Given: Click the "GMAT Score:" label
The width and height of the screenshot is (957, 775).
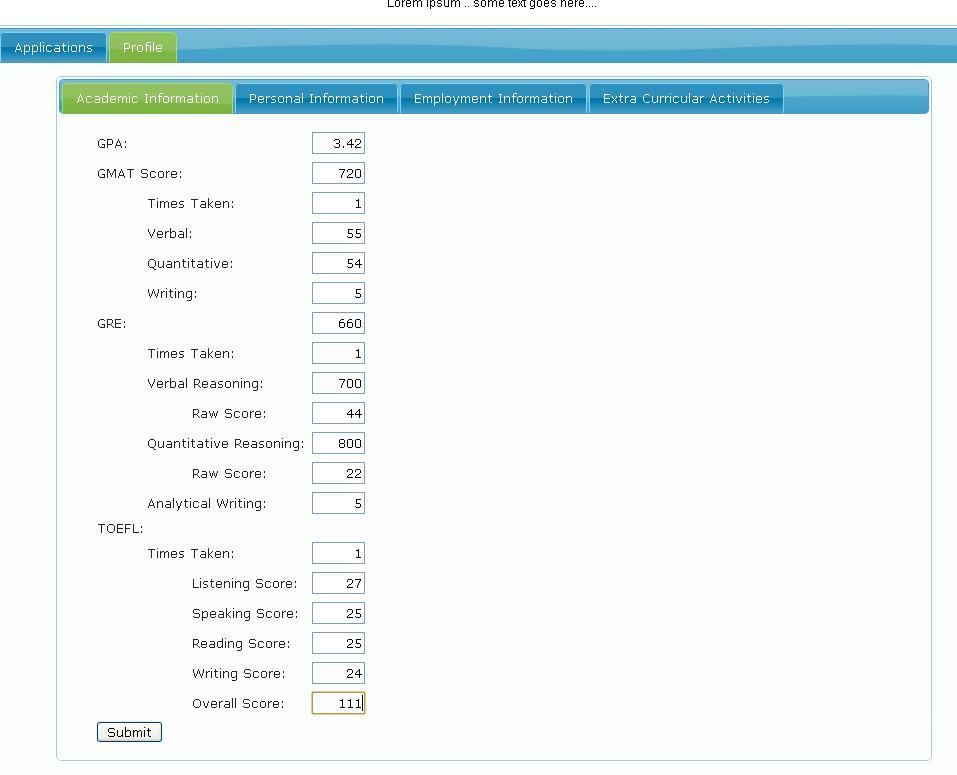Looking at the screenshot, I should (140, 174).
